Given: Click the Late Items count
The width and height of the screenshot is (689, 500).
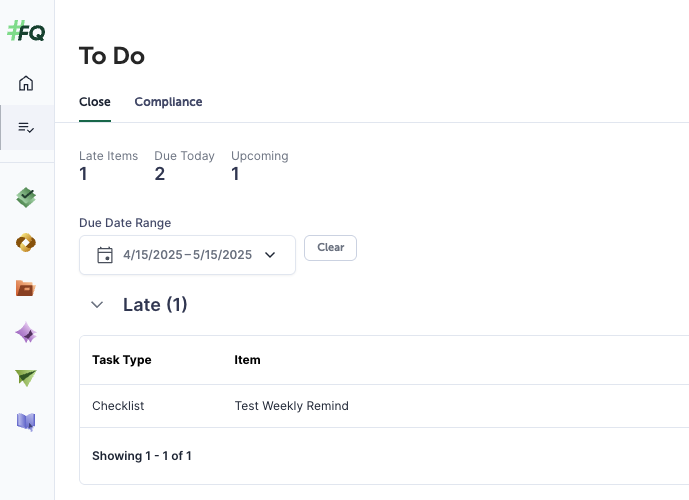Looking at the screenshot, I should click(84, 174).
